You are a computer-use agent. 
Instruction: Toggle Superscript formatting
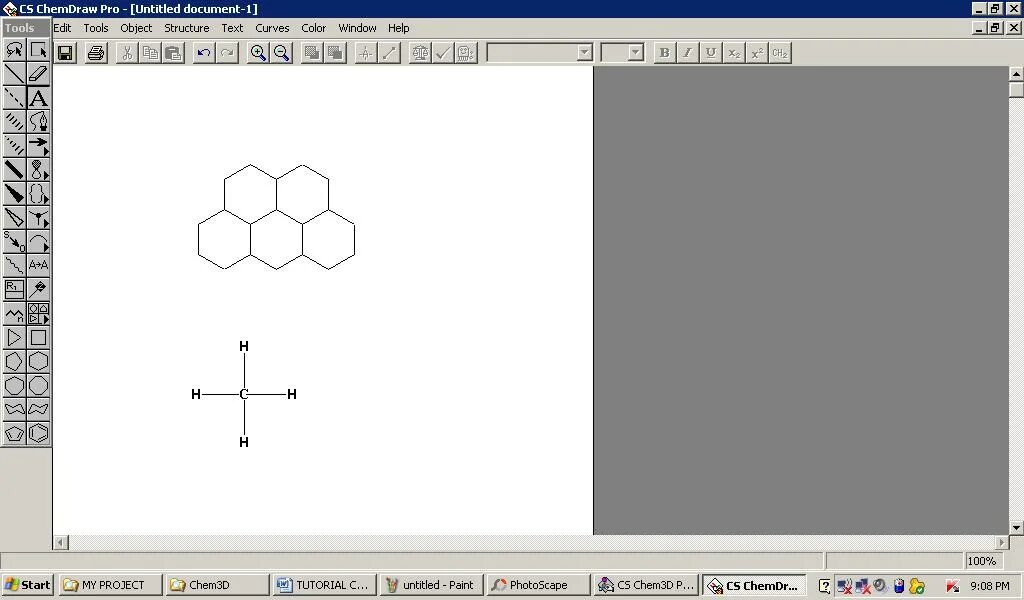757,53
